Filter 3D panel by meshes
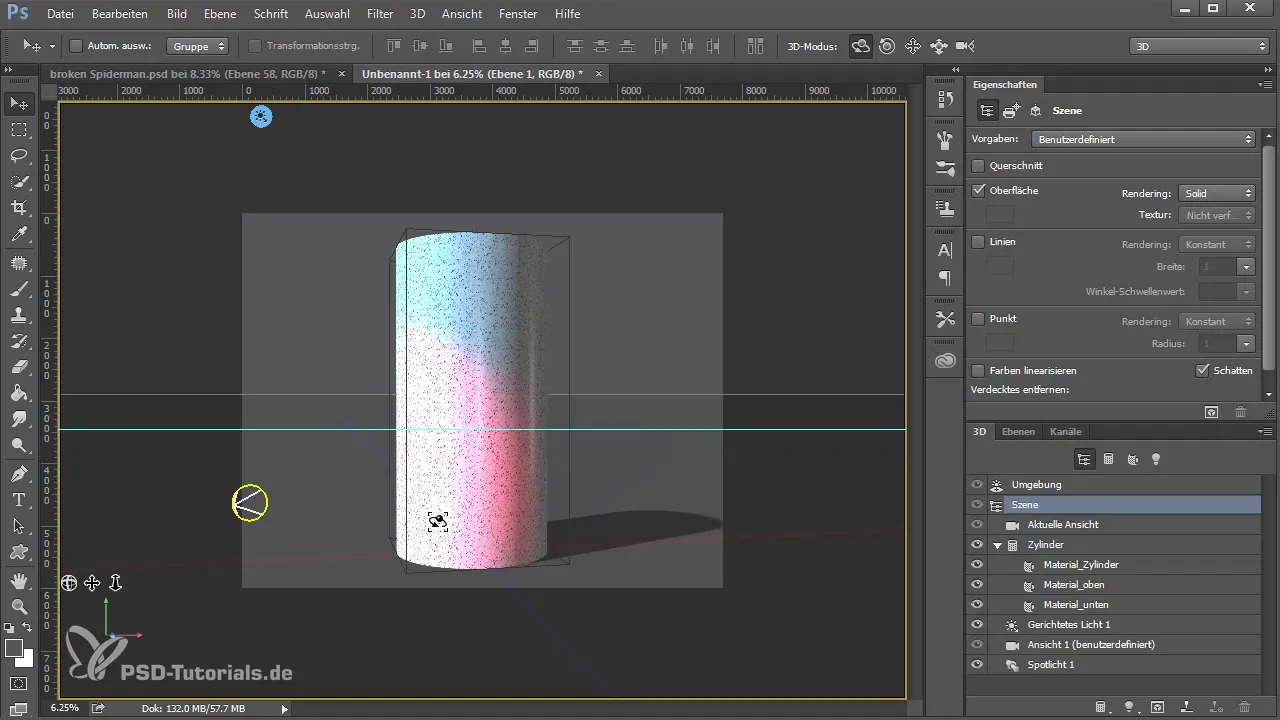Viewport: 1280px width, 720px height. [1108, 459]
